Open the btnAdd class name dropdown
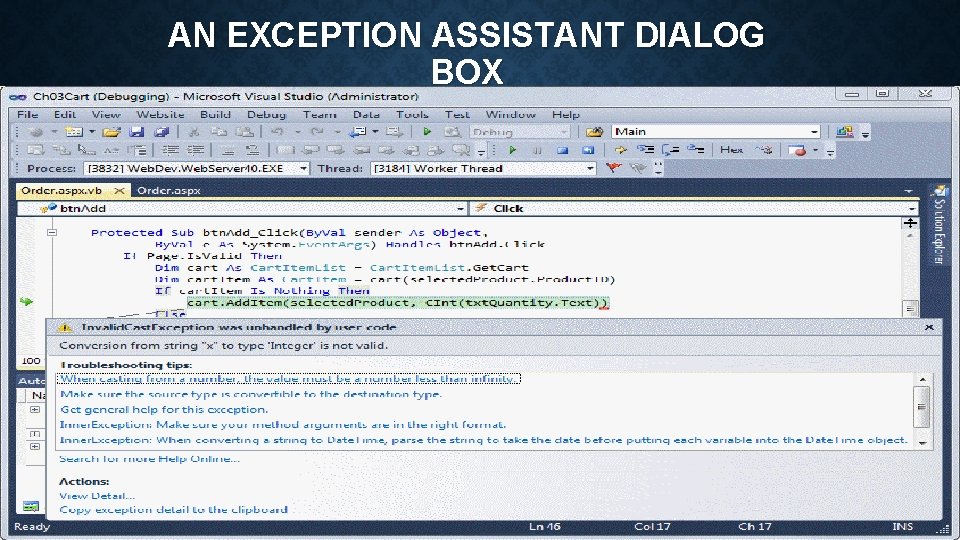The height and width of the screenshot is (540, 960). 460,209
